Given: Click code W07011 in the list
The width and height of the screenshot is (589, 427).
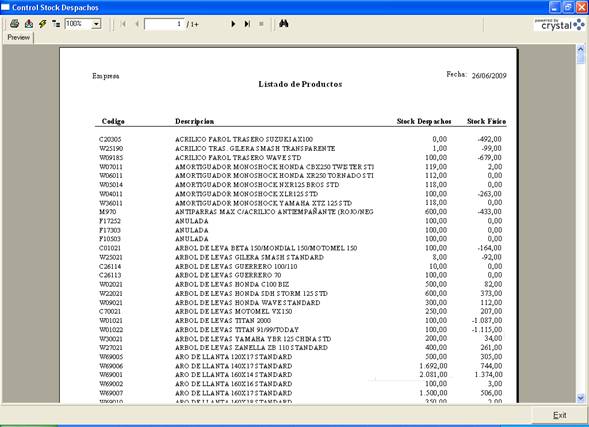Looking at the screenshot, I should (x=111, y=166).
